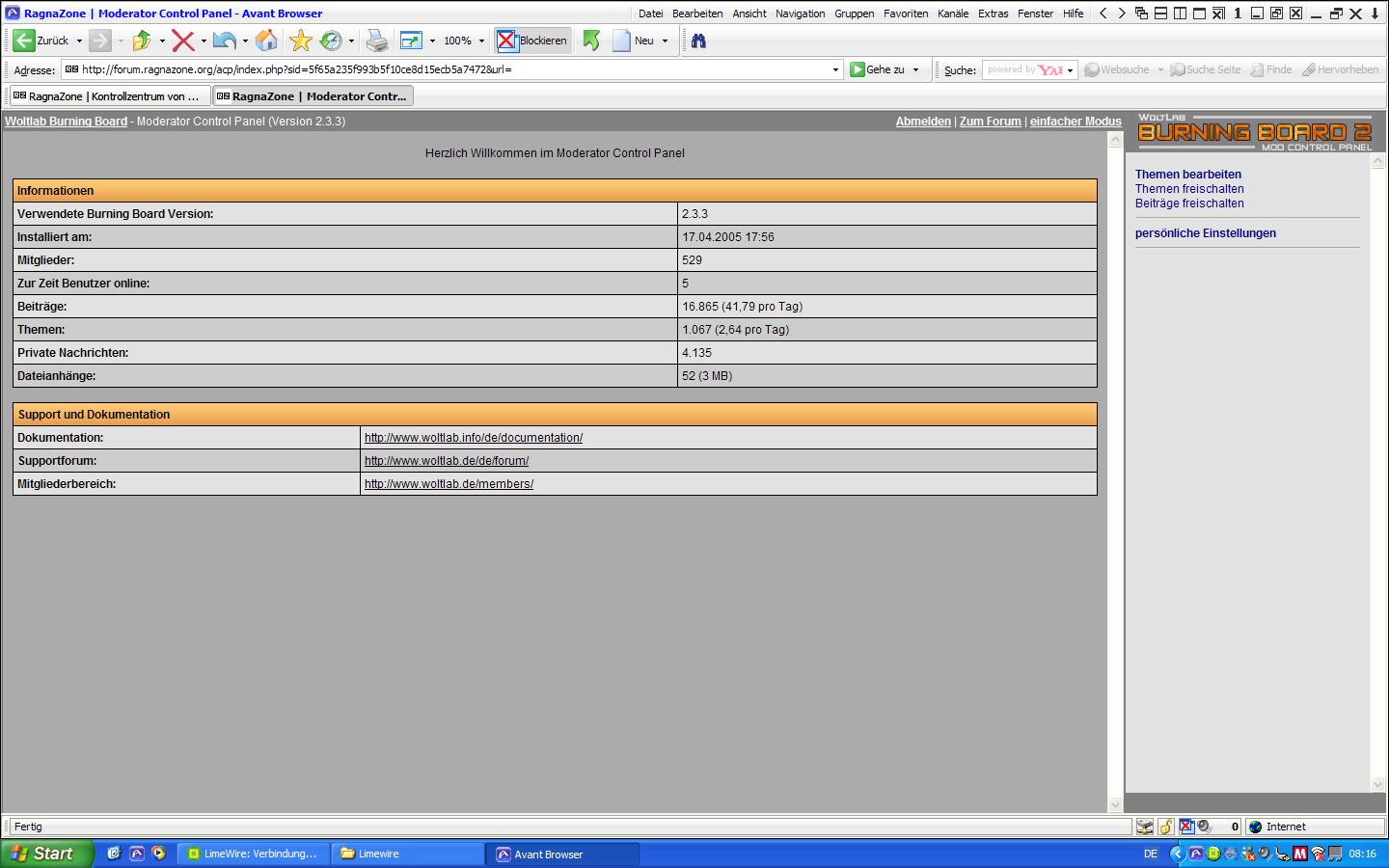Click the red X stop loading icon

pos(182,41)
